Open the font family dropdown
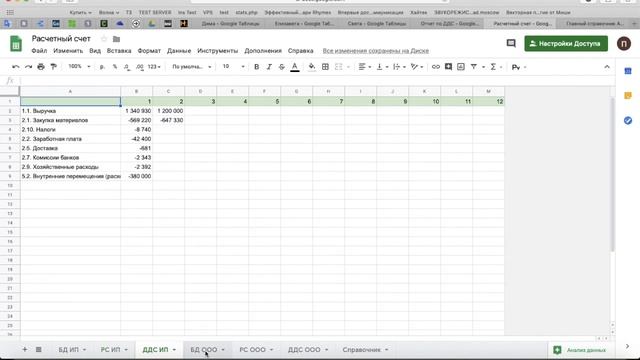 click(x=191, y=67)
